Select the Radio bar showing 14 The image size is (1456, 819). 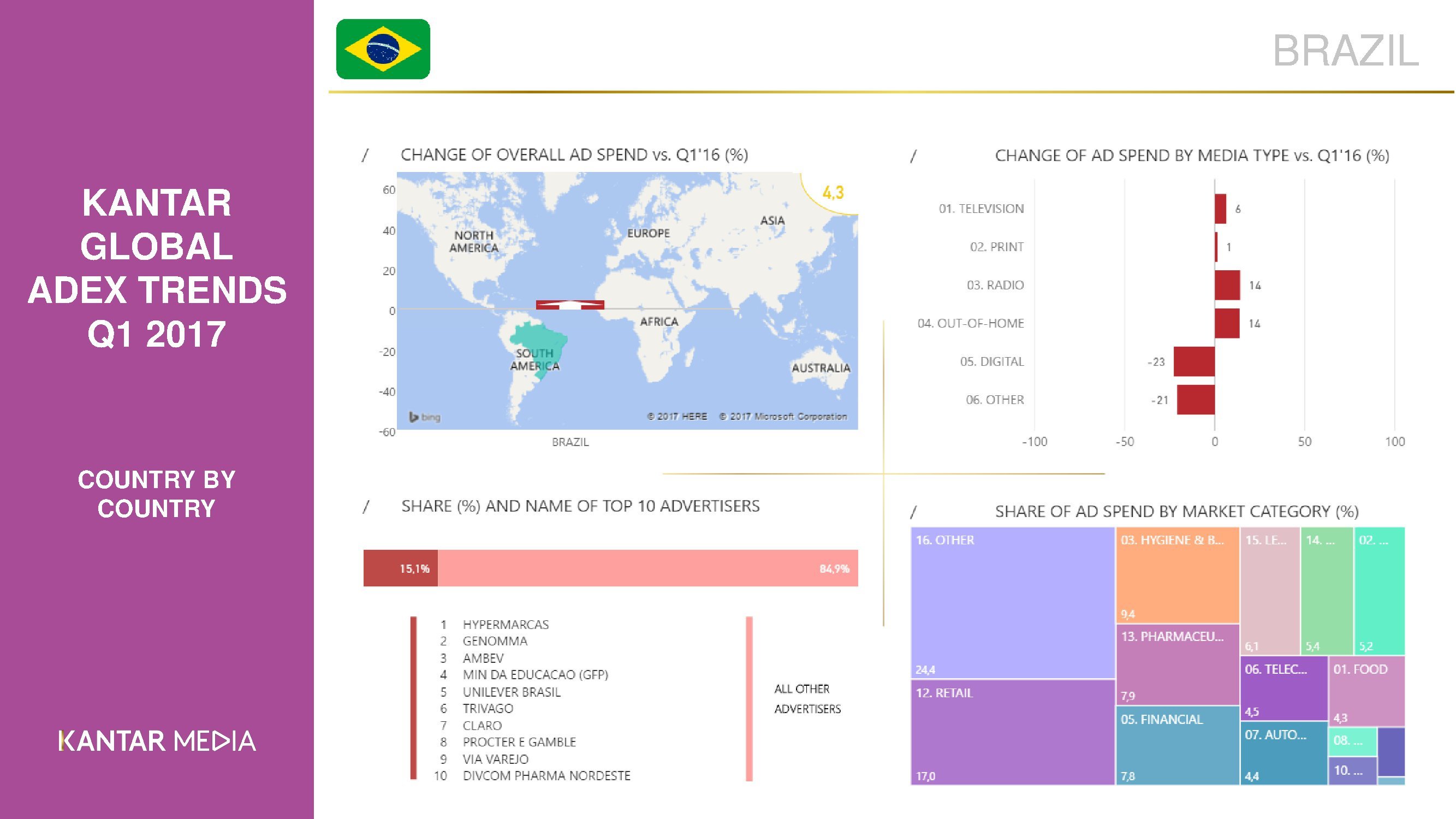1227,285
